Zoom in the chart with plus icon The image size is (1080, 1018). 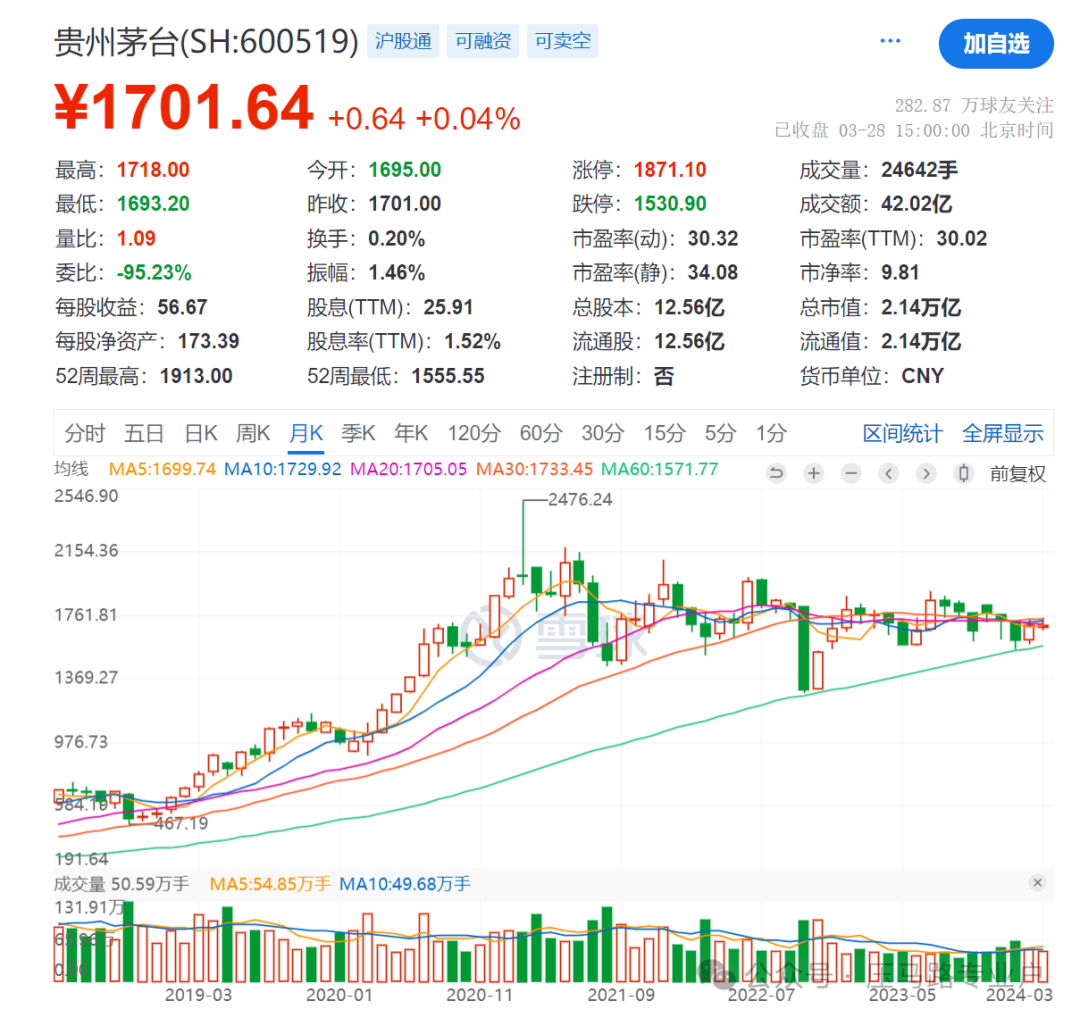click(x=814, y=473)
